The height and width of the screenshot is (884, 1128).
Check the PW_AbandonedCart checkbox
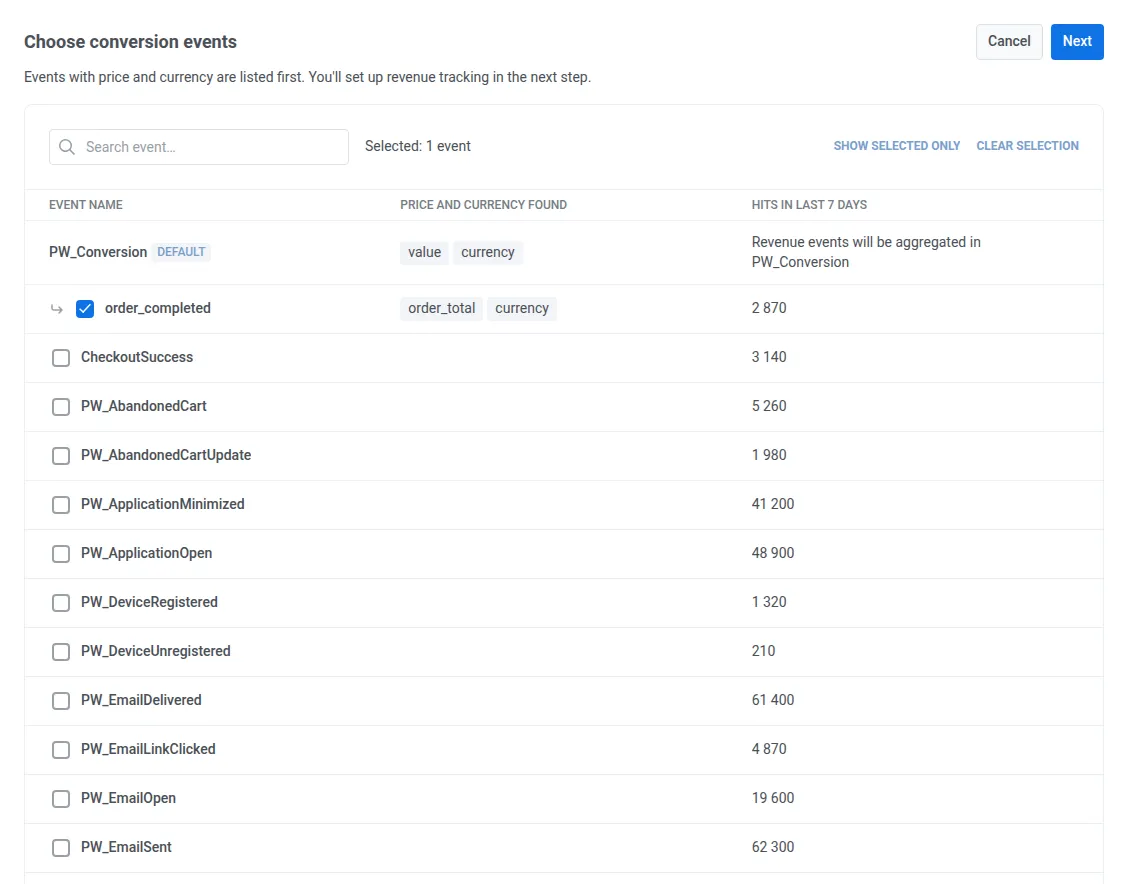[61, 406]
